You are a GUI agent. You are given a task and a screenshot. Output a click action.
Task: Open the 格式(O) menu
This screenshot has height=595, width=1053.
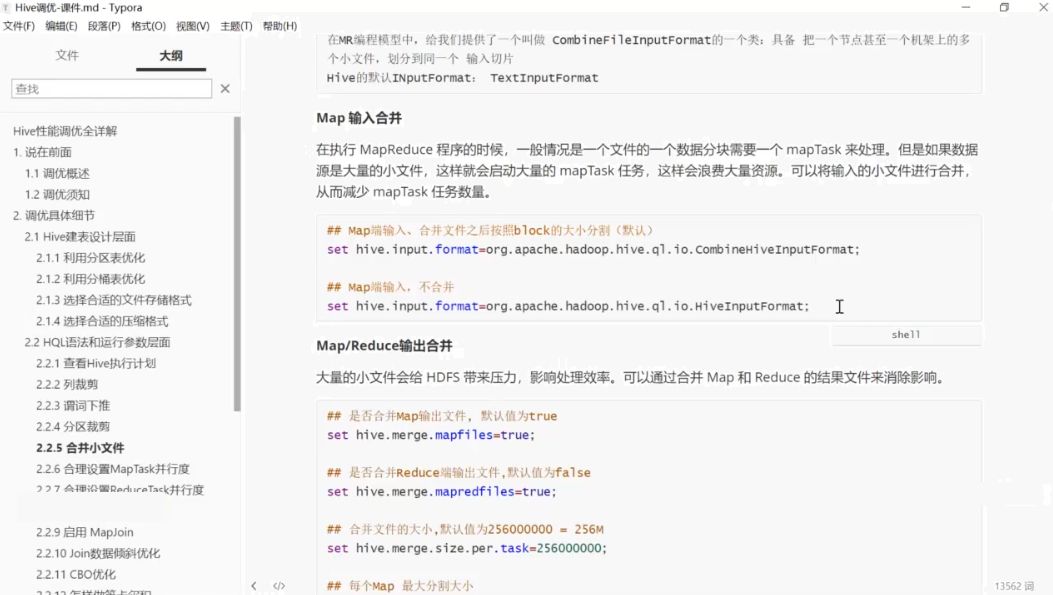148,28
